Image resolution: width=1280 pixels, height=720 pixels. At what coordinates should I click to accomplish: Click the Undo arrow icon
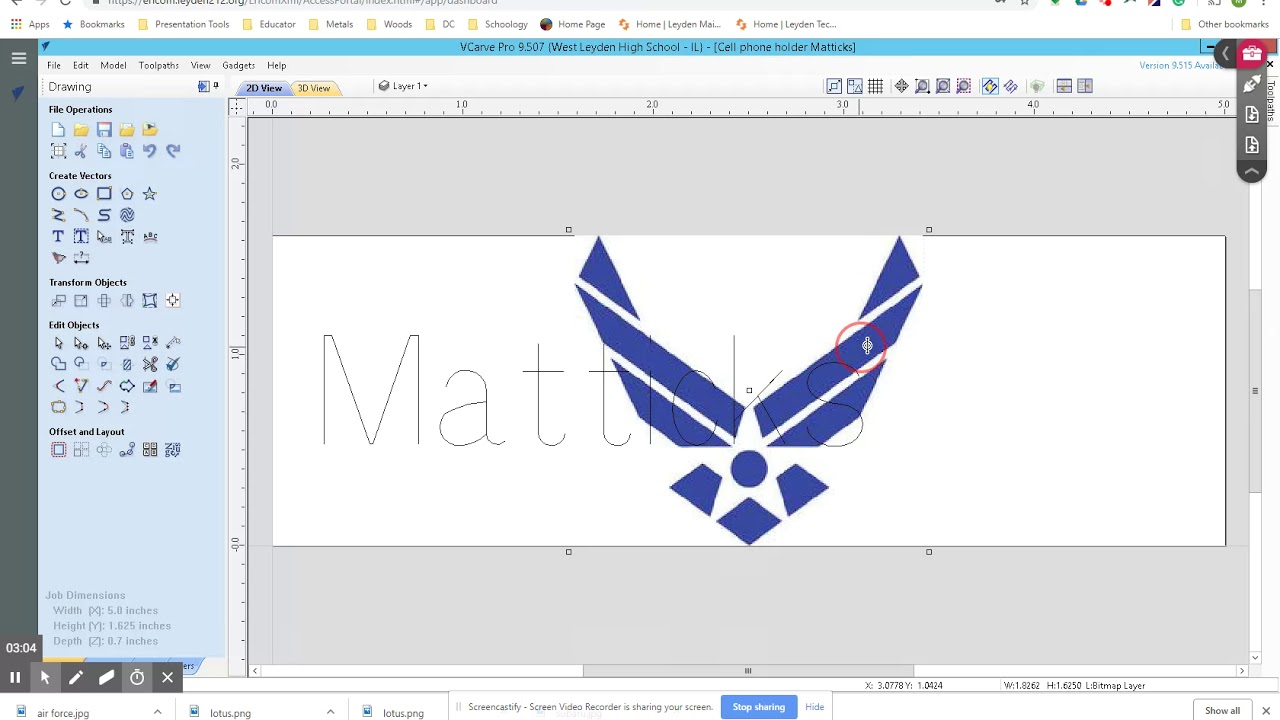point(150,151)
